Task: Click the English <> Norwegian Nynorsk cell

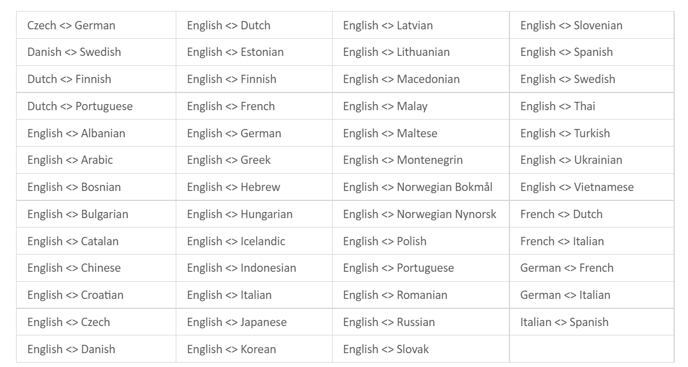Action: coord(419,214)
